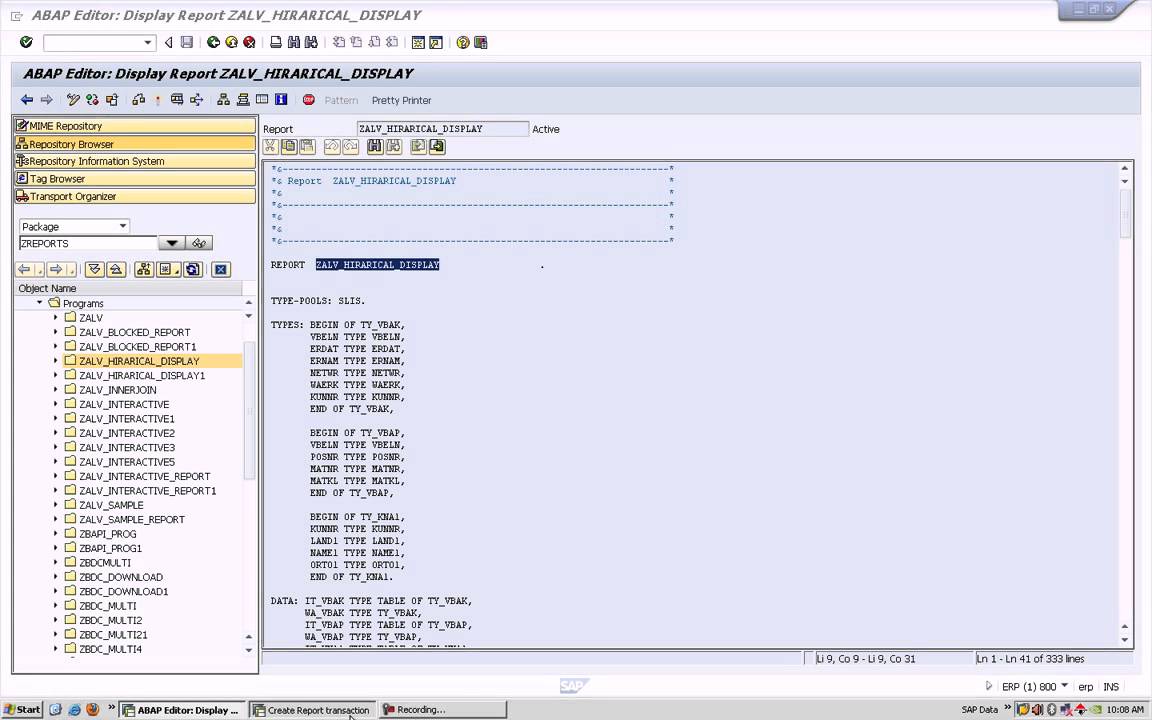Screen dimensions: 1152x720
Task: Open the command field dropdown
Action: [148, 43]
